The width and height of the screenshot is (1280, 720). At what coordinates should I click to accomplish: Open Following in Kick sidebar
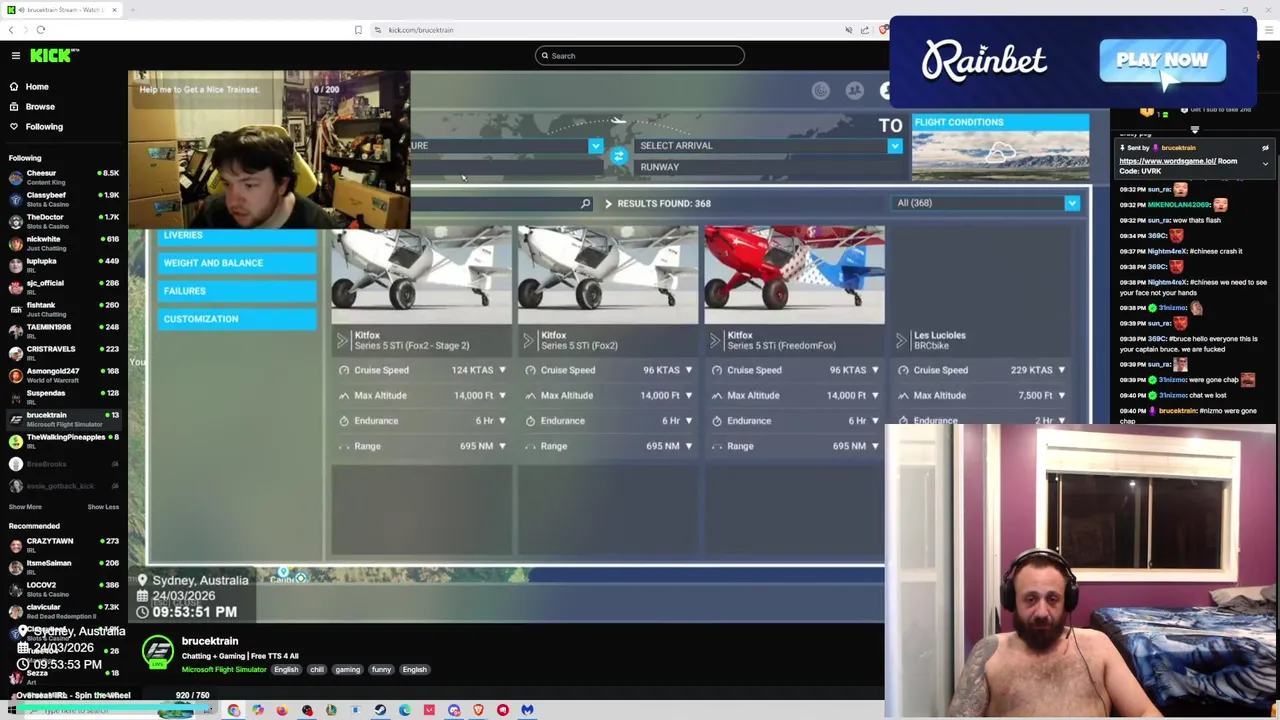click(44, 127)
